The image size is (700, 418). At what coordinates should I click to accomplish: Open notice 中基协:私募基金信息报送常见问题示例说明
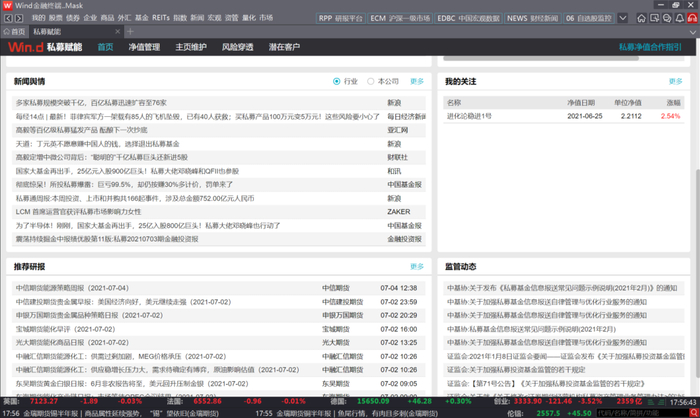531,329
